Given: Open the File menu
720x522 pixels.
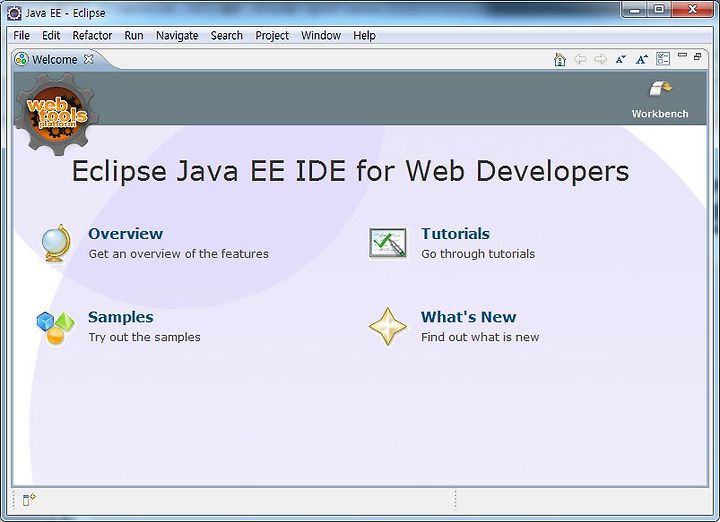Looking at the screenshot, I should pyautogui.click(x=21, y=35).
